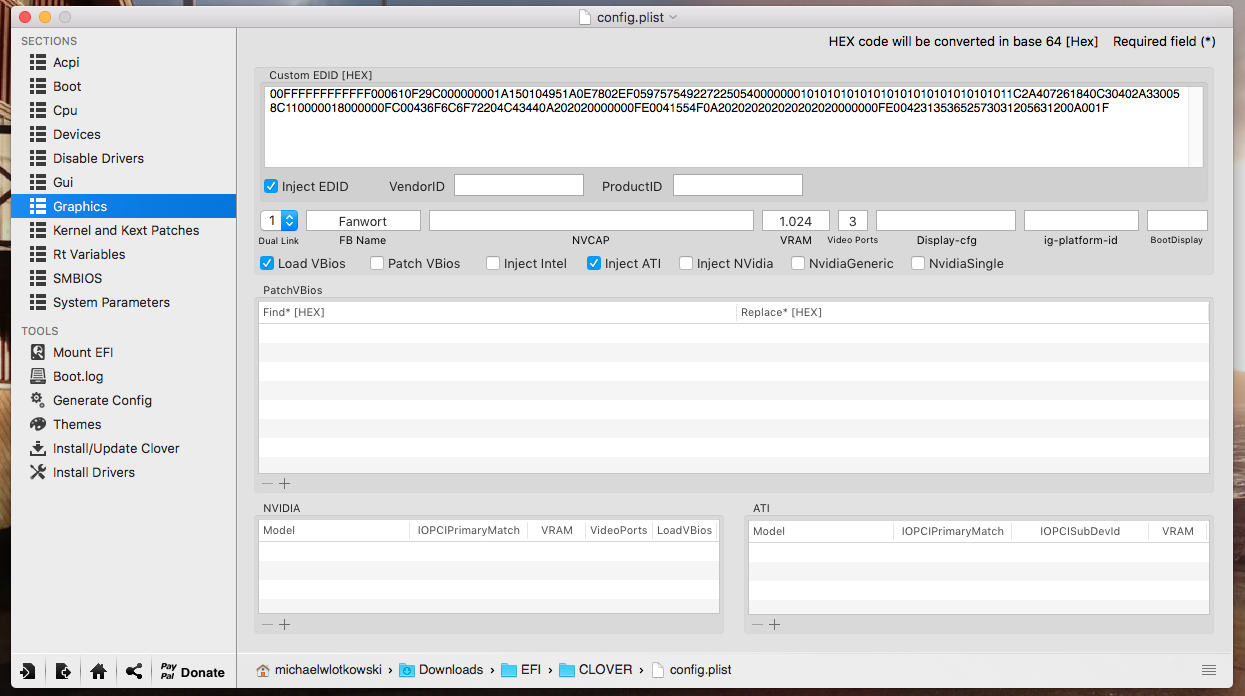Add an ATI table entry with plus

point(774,624)
